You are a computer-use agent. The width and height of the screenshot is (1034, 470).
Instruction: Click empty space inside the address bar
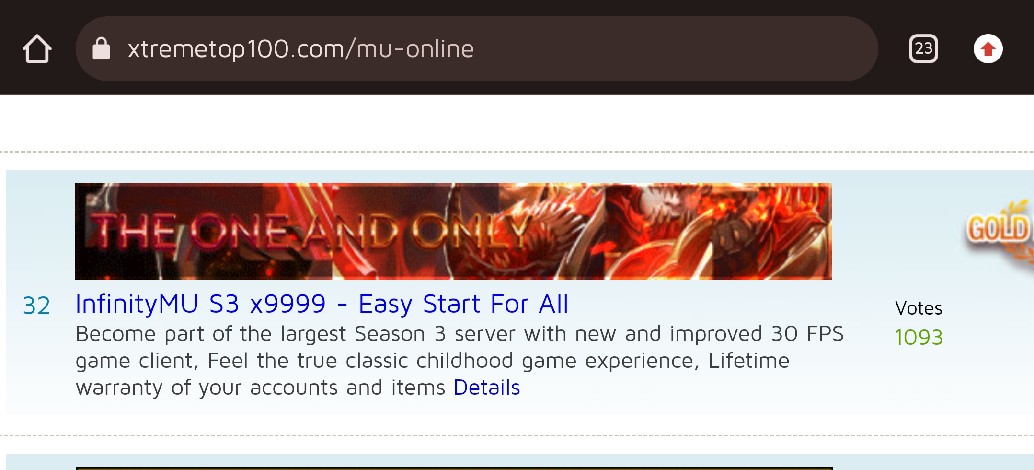[x=673, y=49]
